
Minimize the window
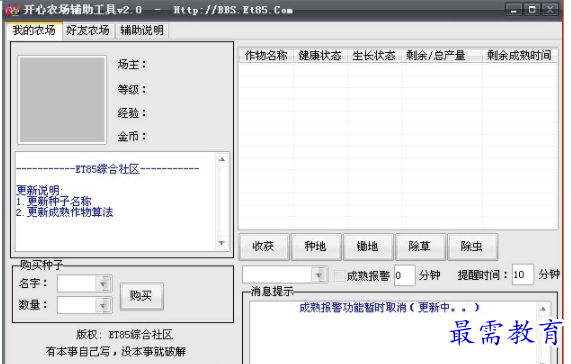(513, 10)
